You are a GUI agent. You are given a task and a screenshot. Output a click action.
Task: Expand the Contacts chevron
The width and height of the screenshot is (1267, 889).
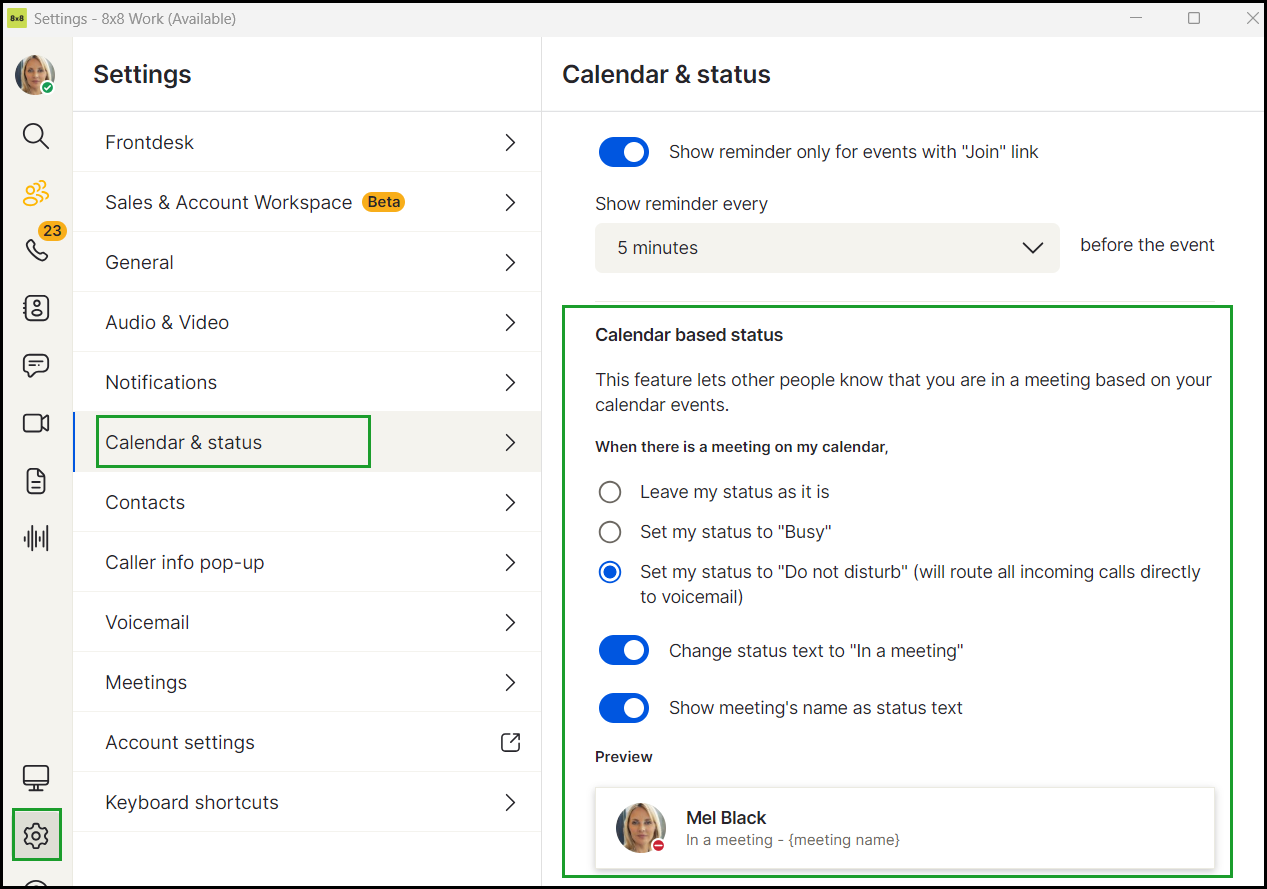510,502
